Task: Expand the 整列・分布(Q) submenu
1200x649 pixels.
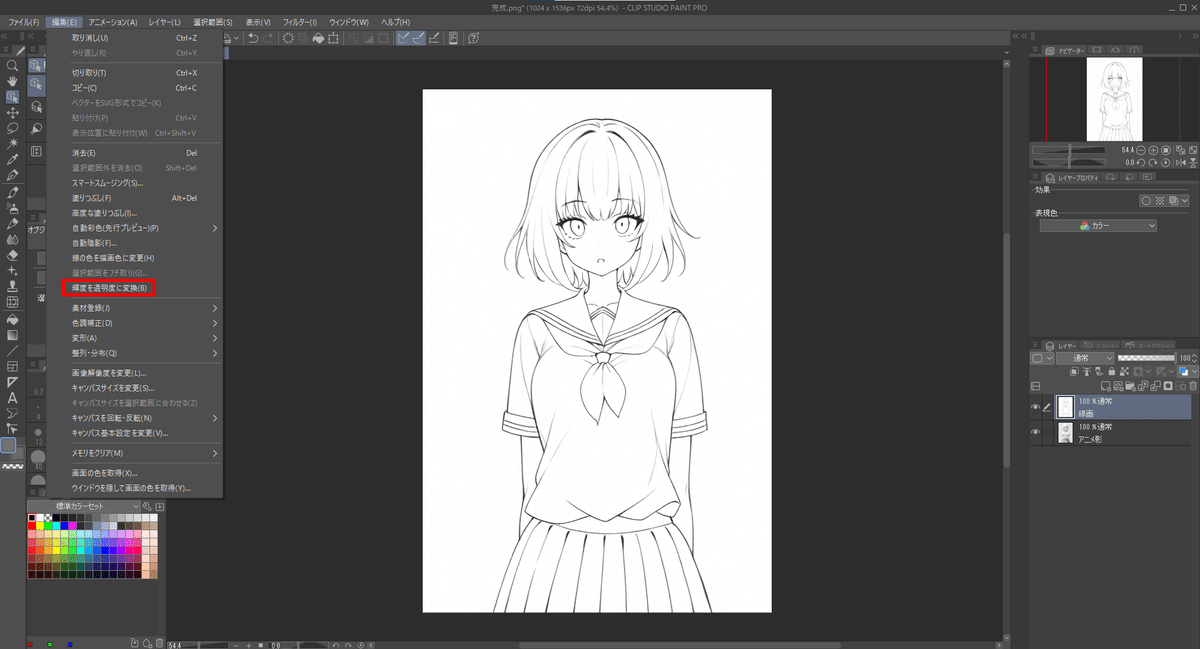Action: click(145, 353)
